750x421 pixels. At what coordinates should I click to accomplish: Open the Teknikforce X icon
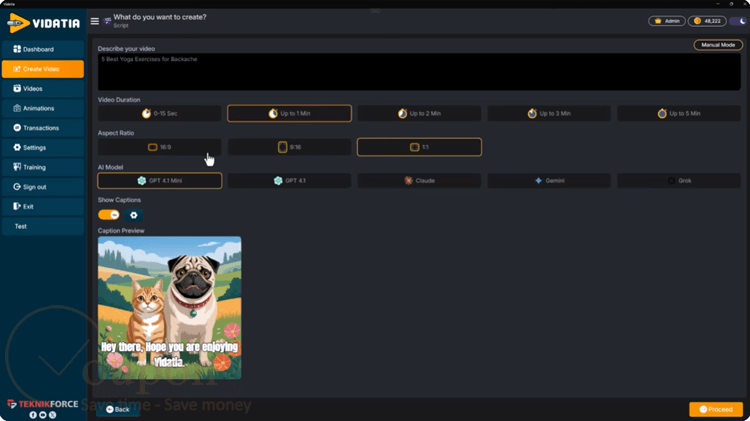[53, 415]
